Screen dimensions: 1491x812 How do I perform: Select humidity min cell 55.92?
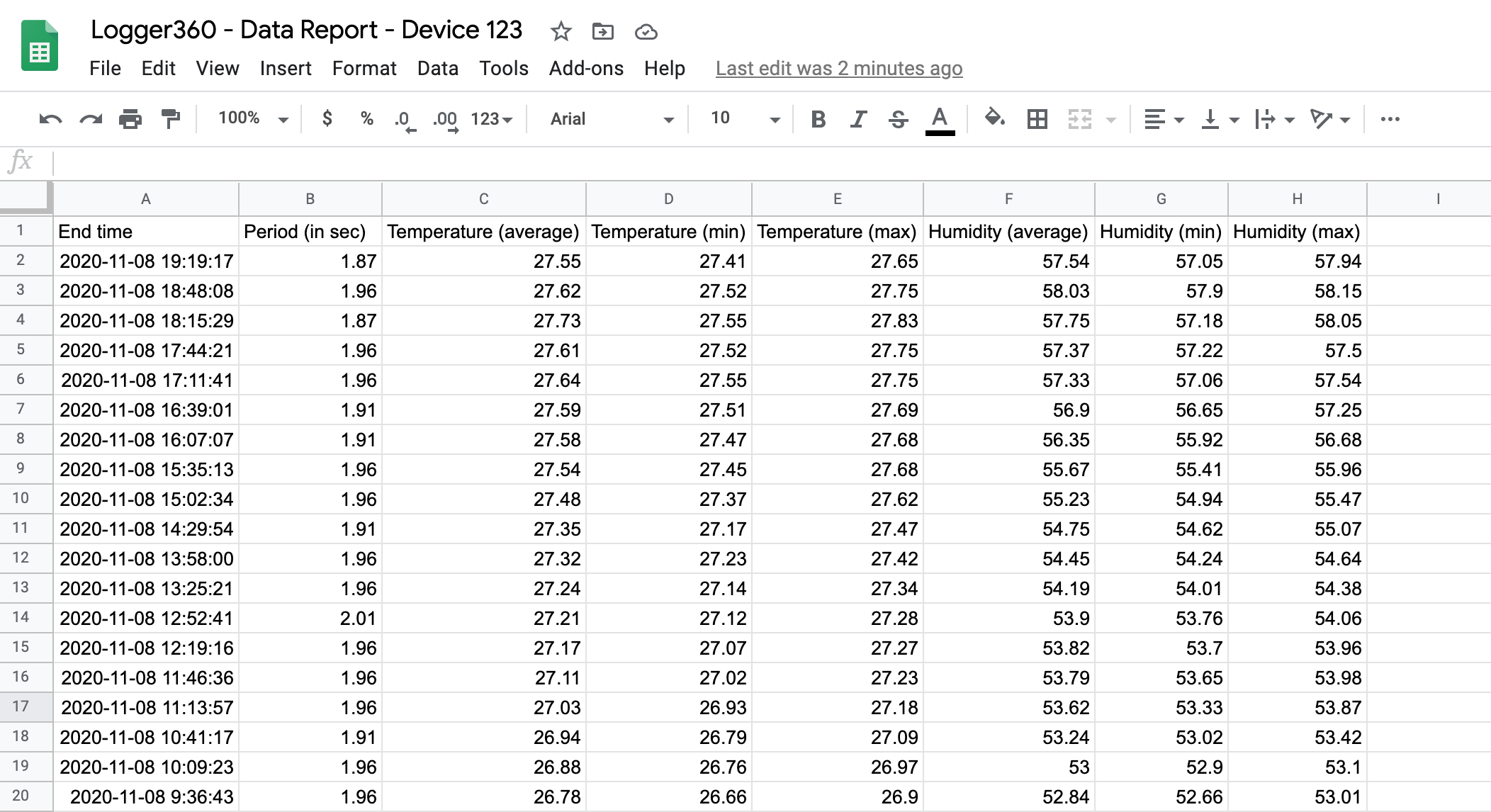tap(1161, 440)
